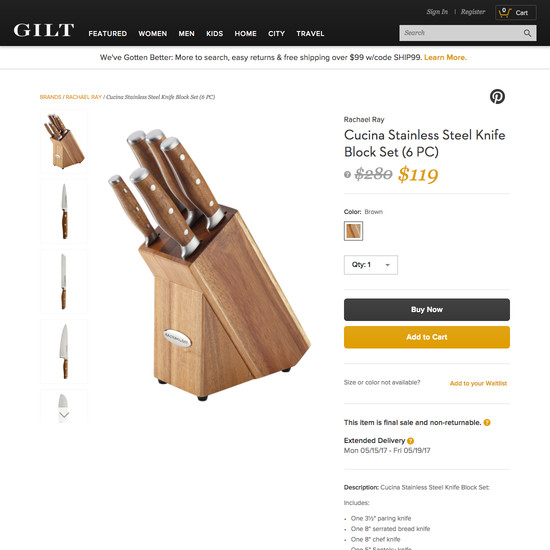Open the TRAVEL menu
Viewport: 550px width, 550px height.
point(310,34)
